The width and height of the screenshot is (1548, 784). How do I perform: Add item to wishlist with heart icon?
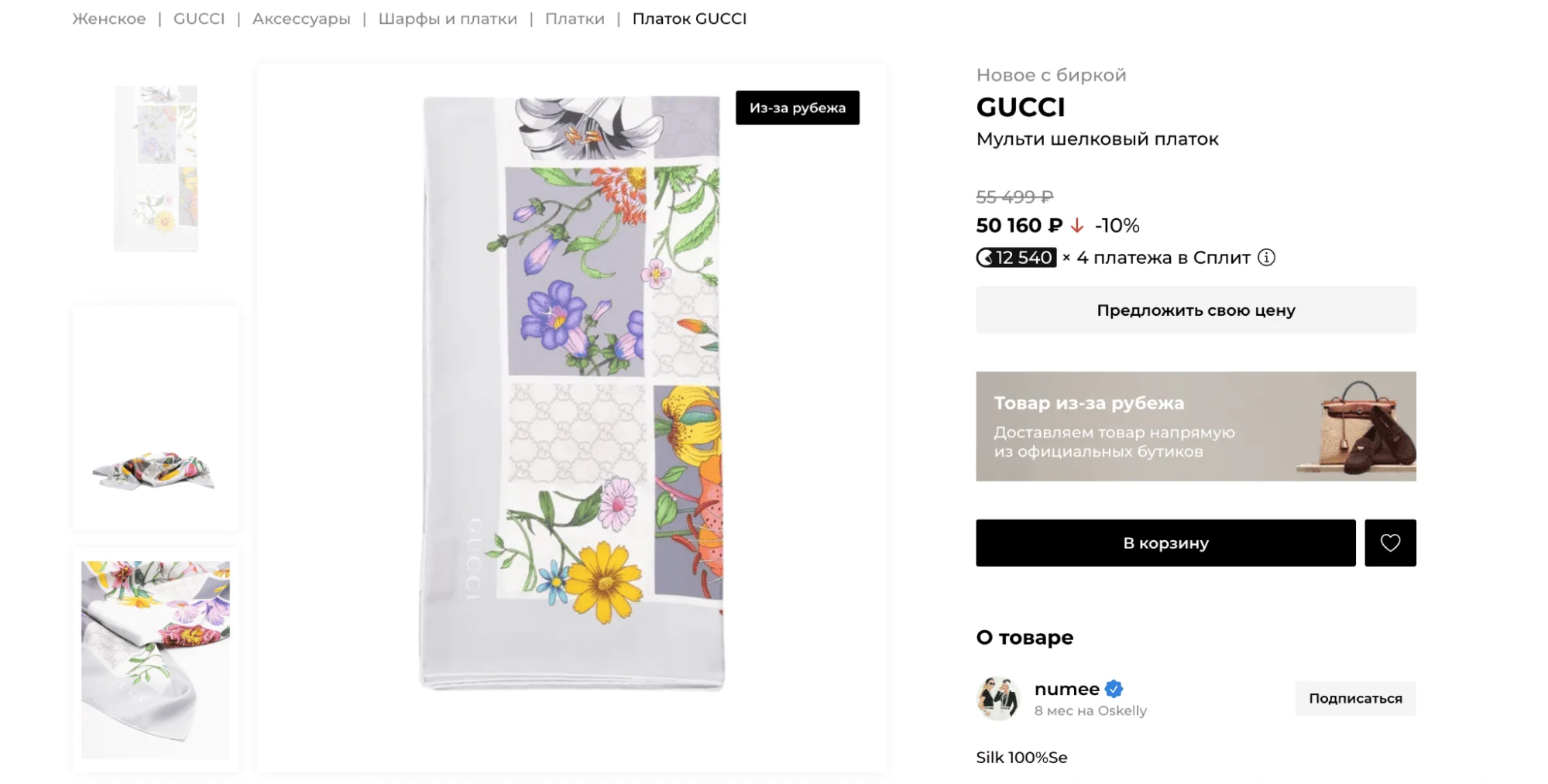pyautogui.click(x=1389, y=543)
